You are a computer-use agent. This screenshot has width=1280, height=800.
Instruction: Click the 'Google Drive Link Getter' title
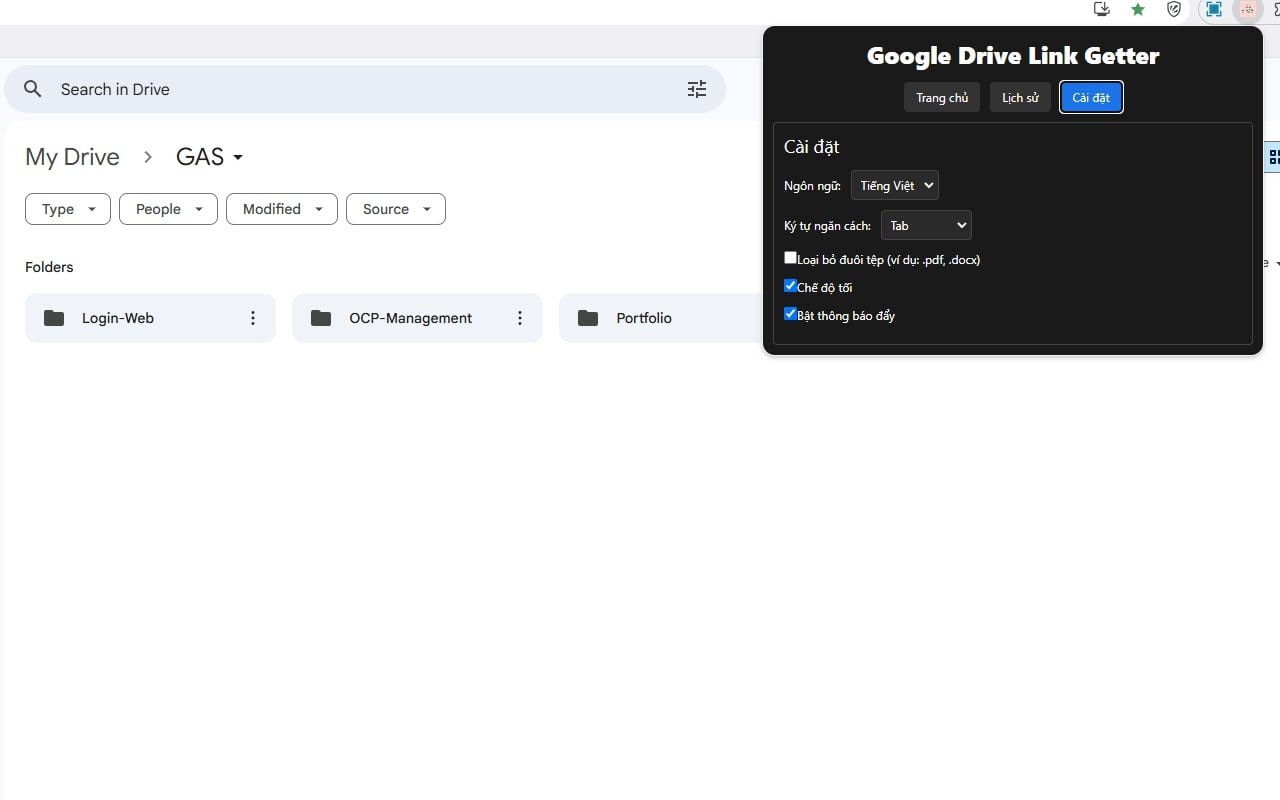1013,55
